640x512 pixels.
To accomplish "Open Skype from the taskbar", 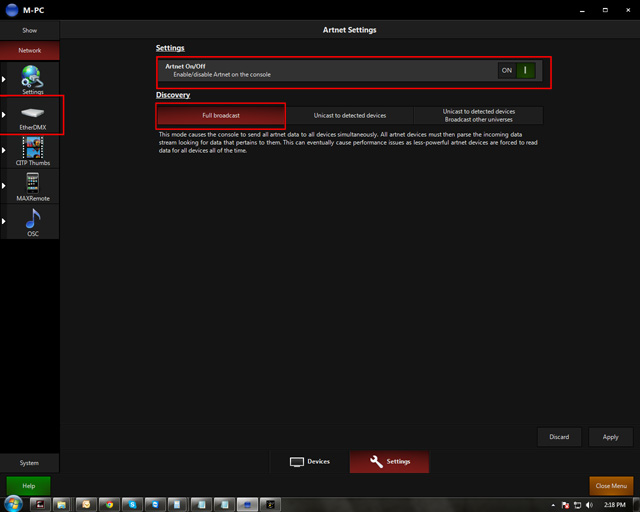I will tap(133, 504).
